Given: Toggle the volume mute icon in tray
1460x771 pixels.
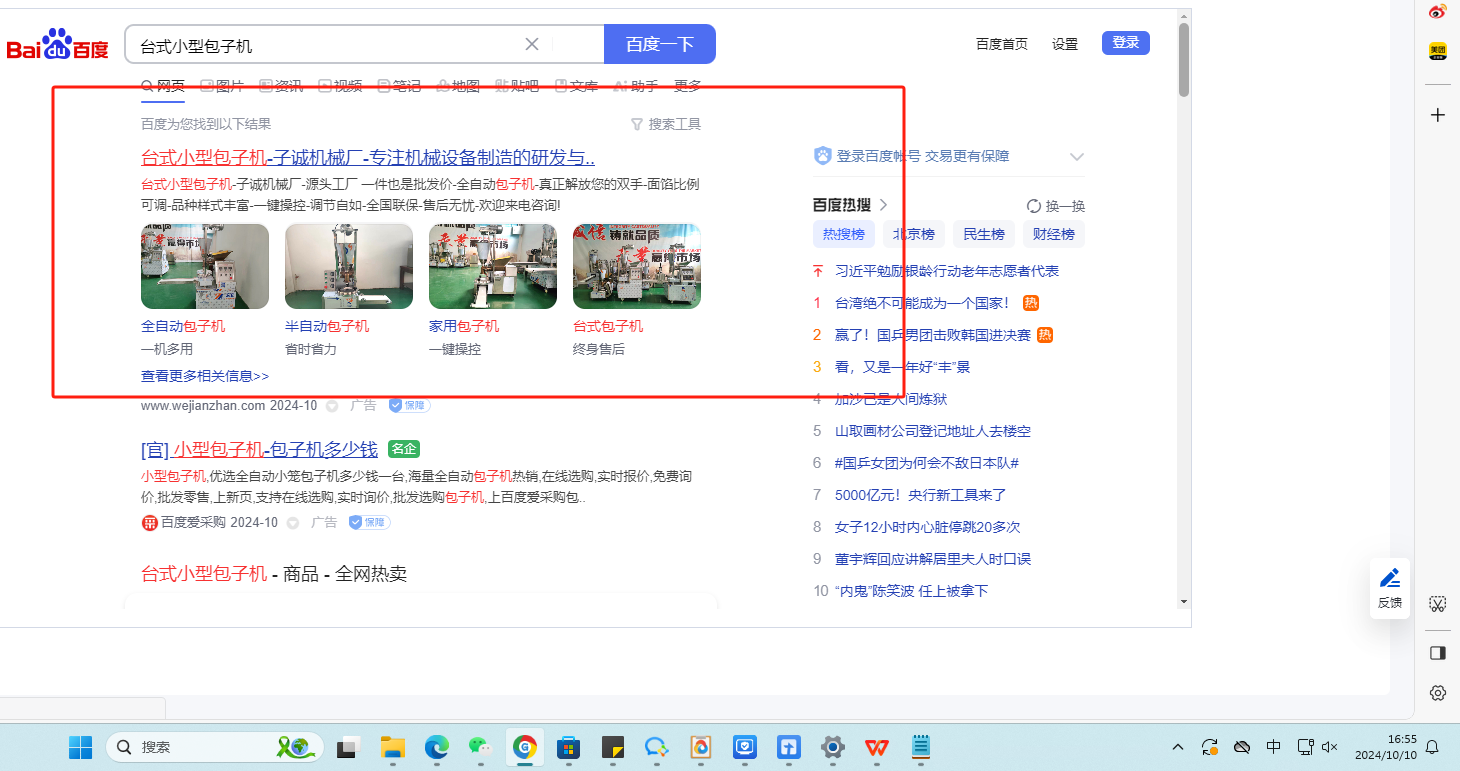Looking at the screenshot, I should tap(1329, 747).
